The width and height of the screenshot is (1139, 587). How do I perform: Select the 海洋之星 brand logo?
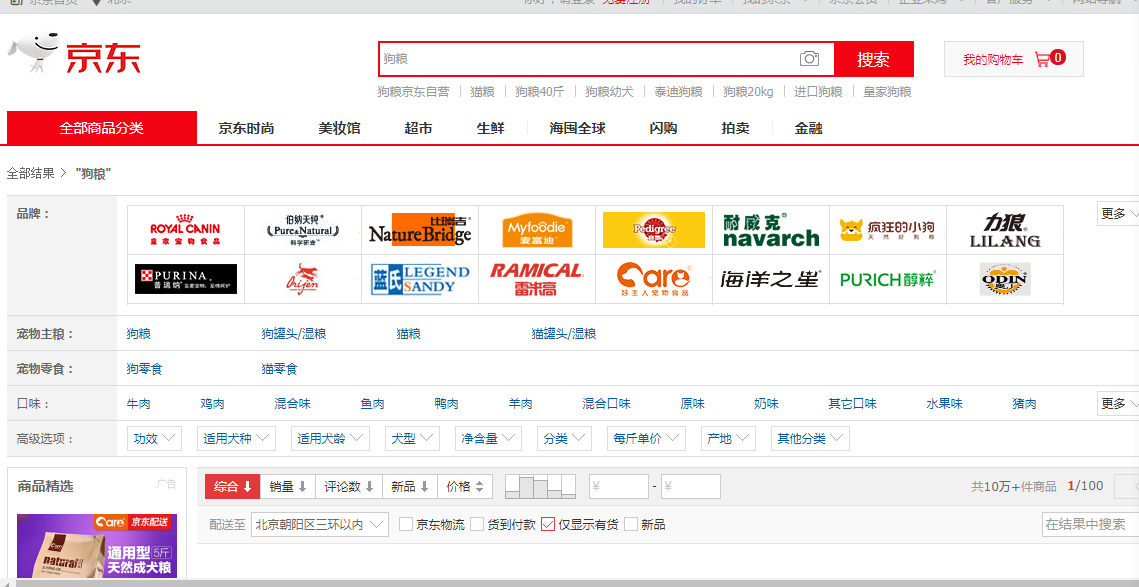click(771, 279)
